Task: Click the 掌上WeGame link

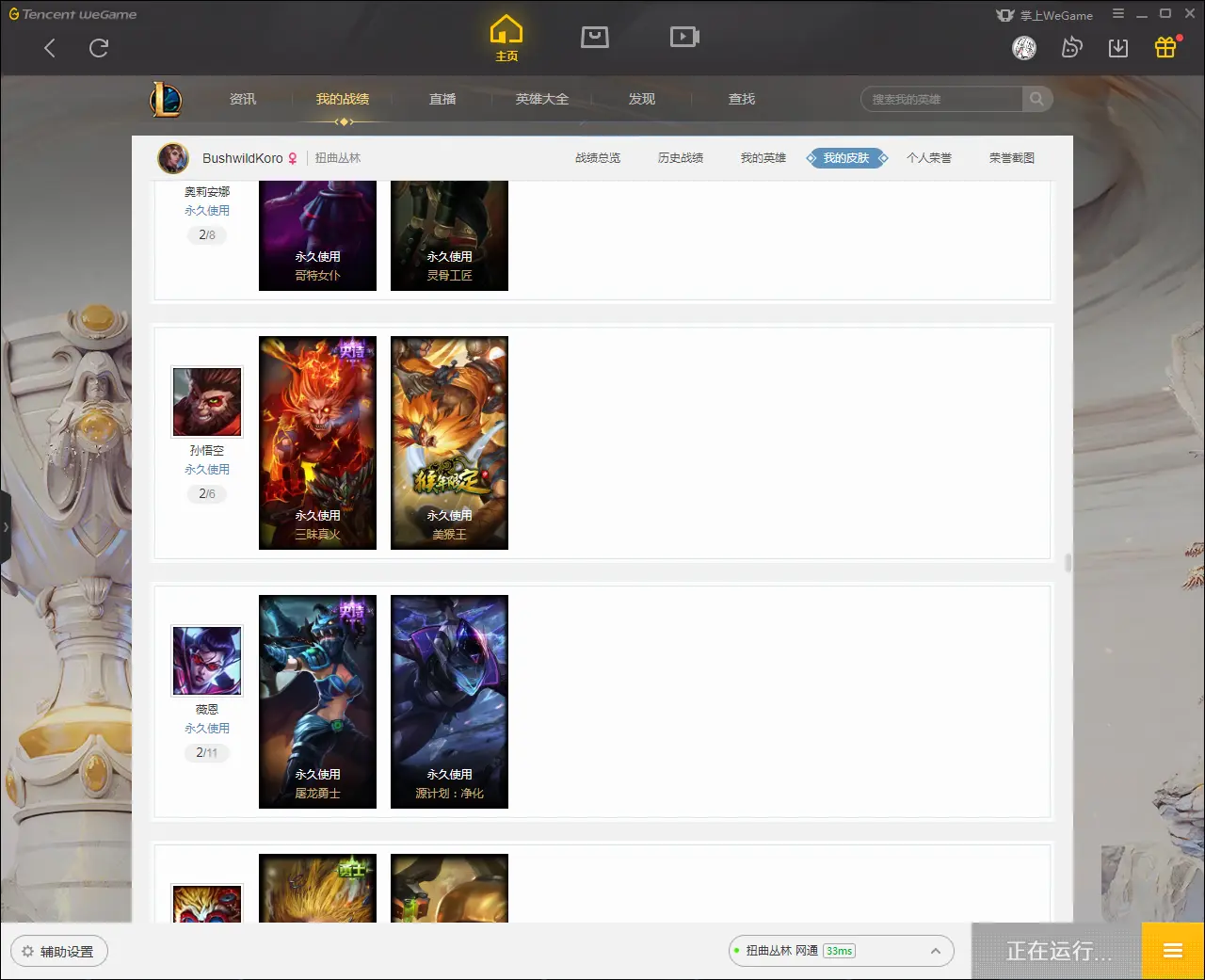Action: pos(1045,15)
